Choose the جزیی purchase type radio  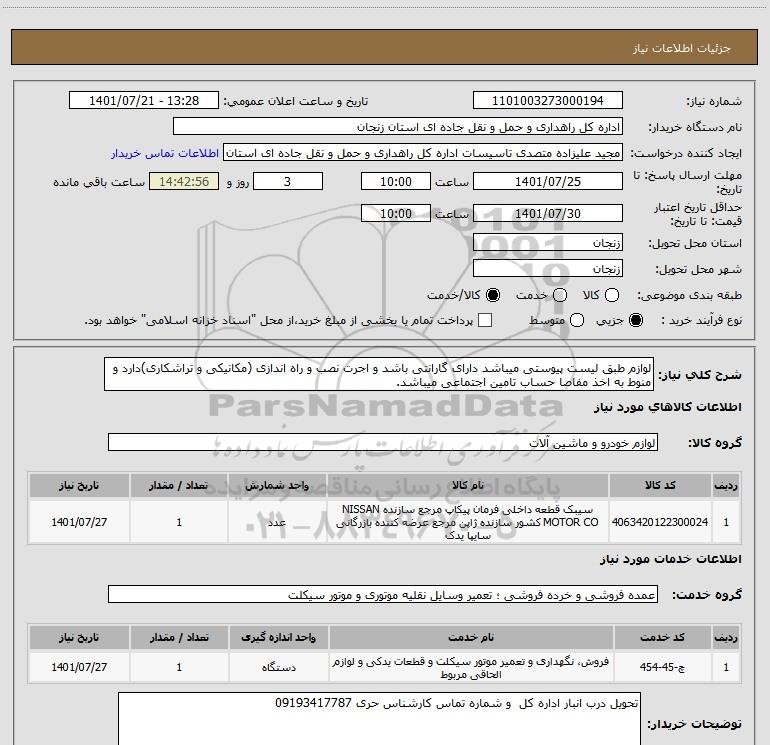tap(635, 320)
